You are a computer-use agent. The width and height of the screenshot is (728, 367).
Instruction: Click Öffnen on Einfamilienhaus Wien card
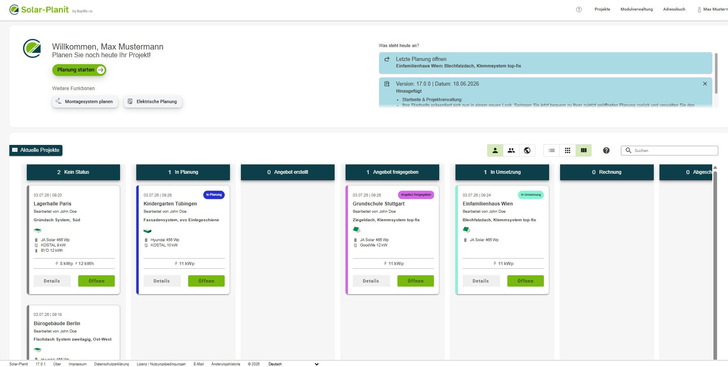click(525, 281)
